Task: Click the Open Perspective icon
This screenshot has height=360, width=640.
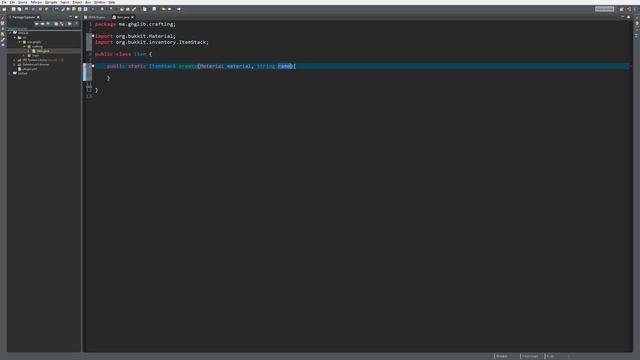Action: click(x=621, y=9)
